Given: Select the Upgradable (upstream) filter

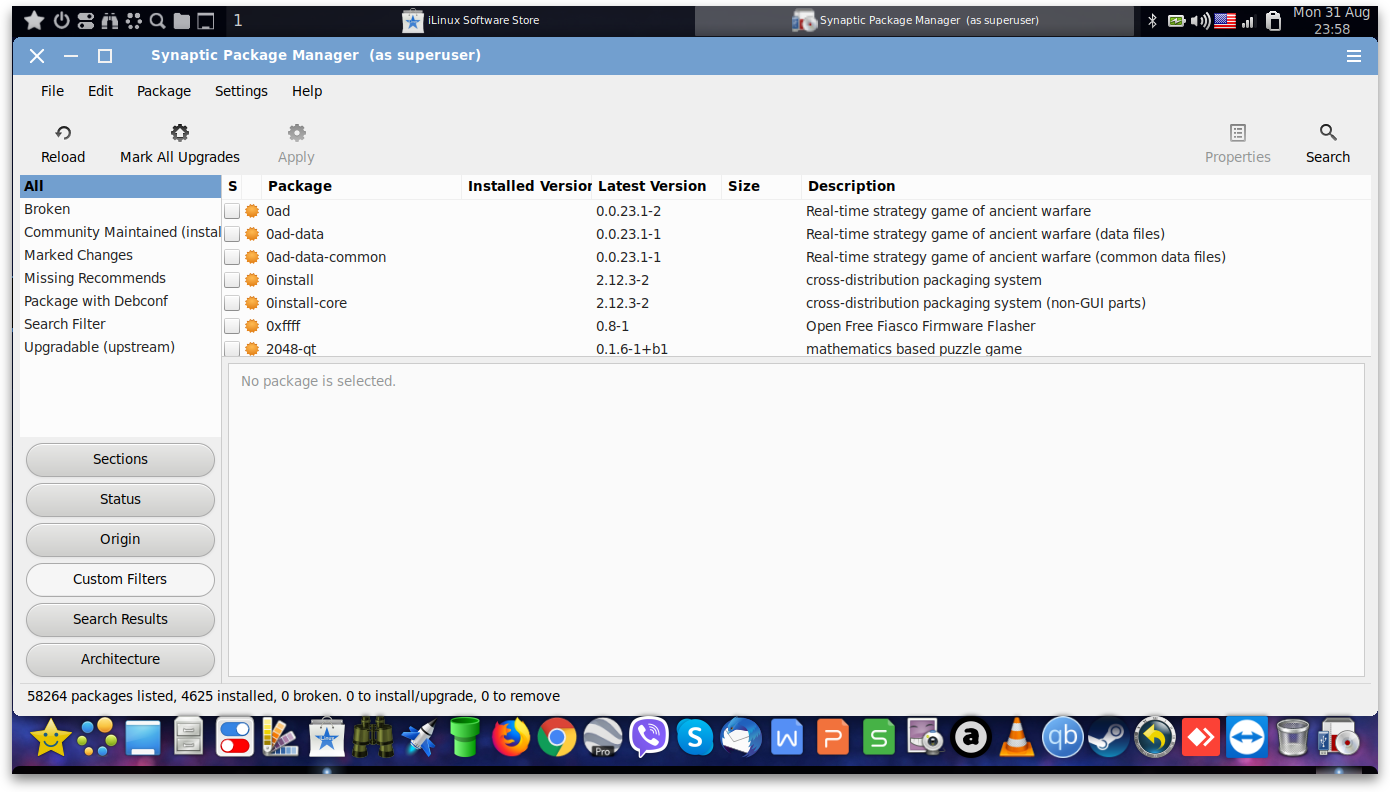Looking at the screenshot, I should coord(120,347).
